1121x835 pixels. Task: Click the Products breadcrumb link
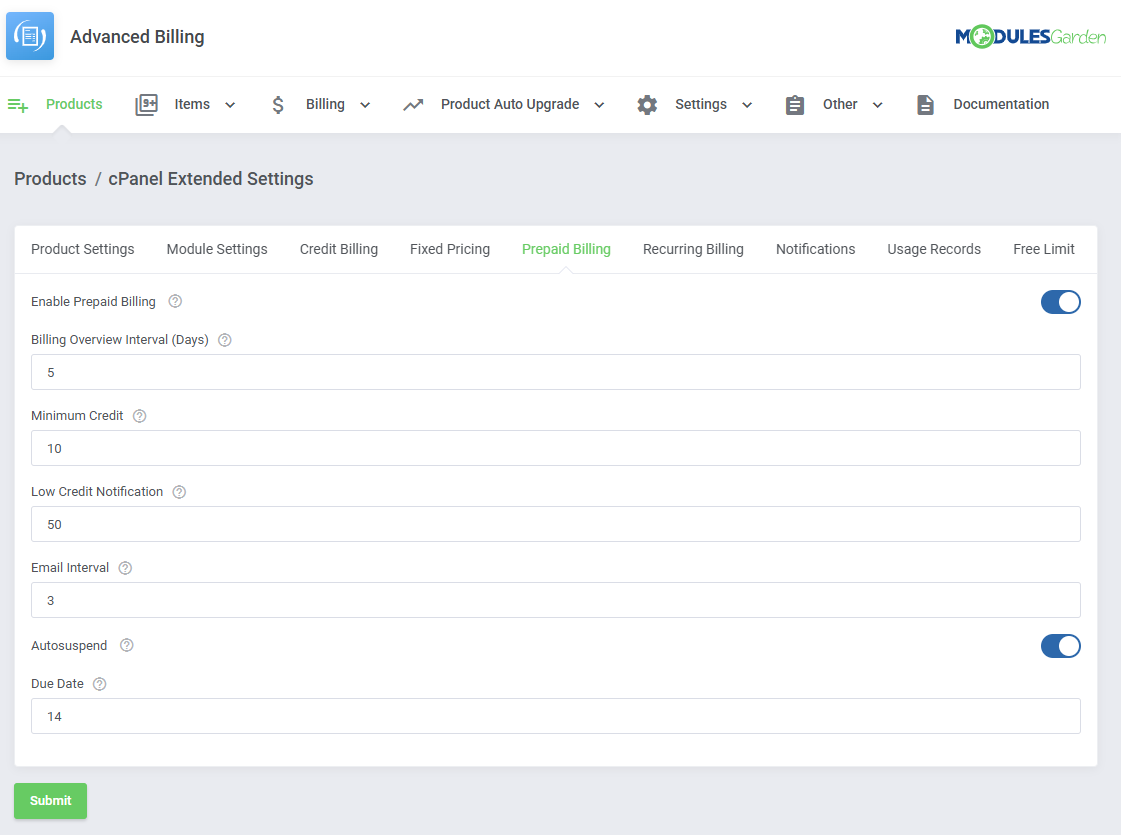[50, 179]
